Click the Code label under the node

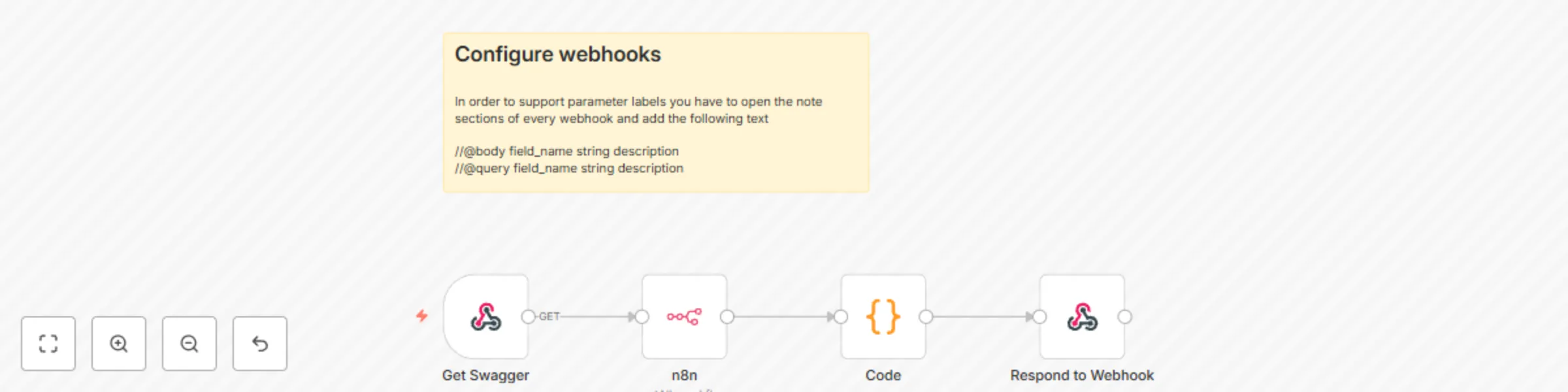point(883,376)
